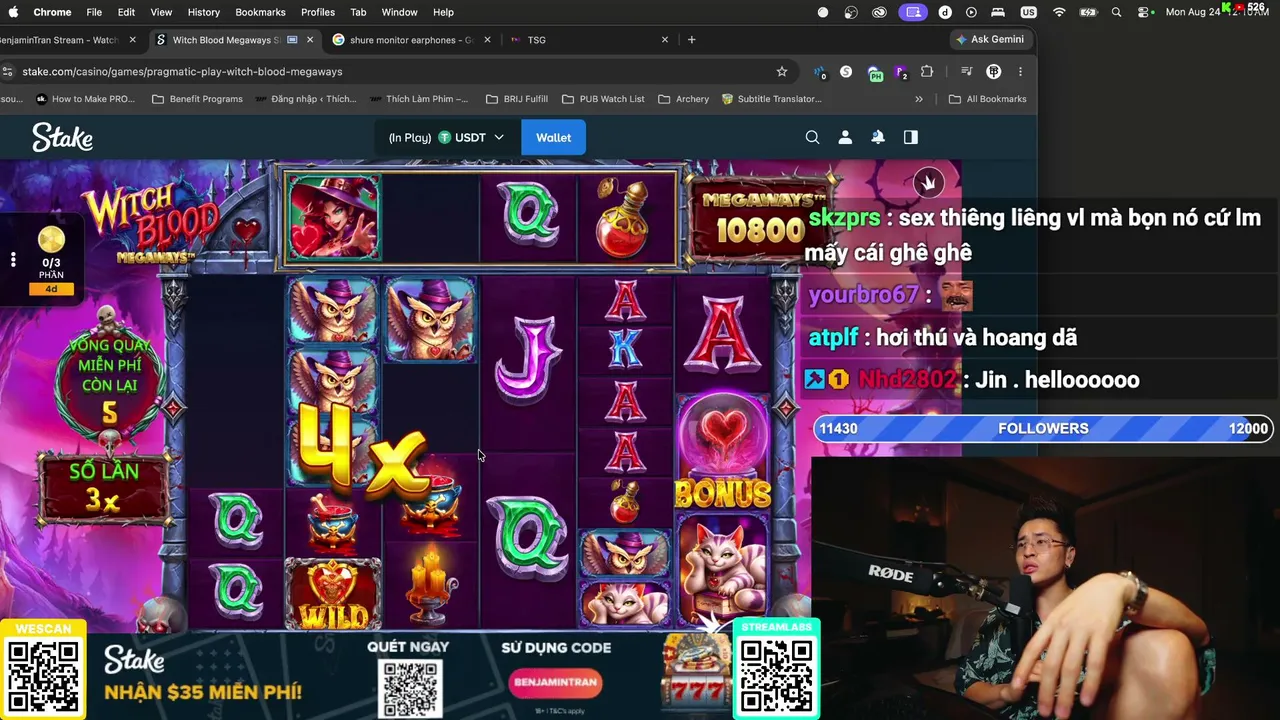Select the Witch Blood Megaways tab
The width and height of the screenshot is (1280, 720).
pos(236,40)
